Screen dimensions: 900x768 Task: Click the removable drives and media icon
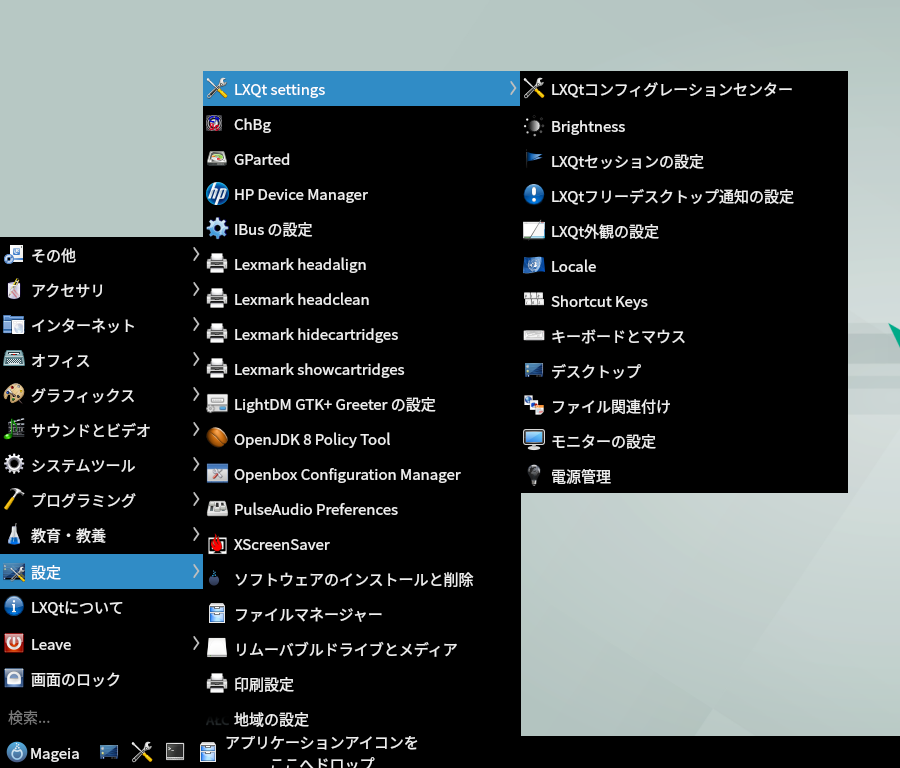217,648
